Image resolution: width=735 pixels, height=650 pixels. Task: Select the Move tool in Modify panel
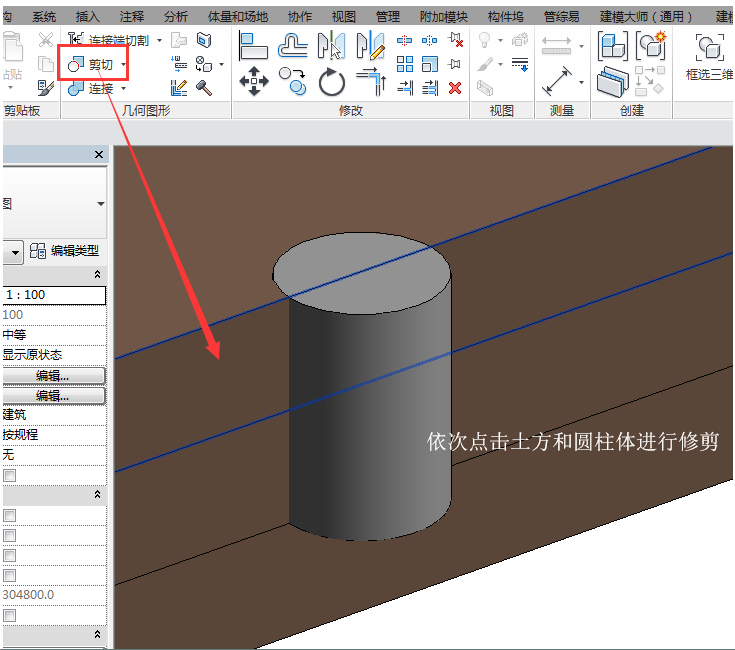pos(254,82)
